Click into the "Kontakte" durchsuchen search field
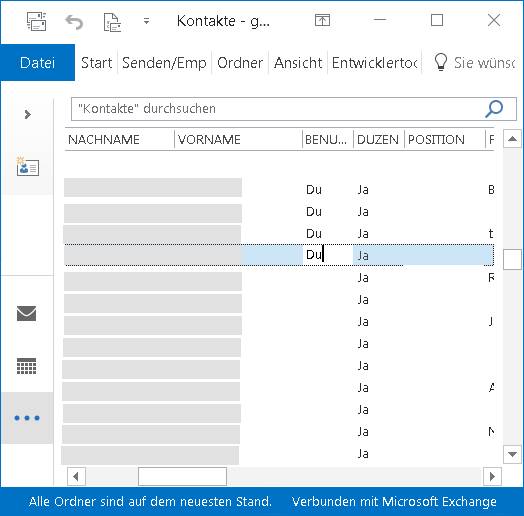The height and width of the screenshot is (516, 524). pos(277,109)
